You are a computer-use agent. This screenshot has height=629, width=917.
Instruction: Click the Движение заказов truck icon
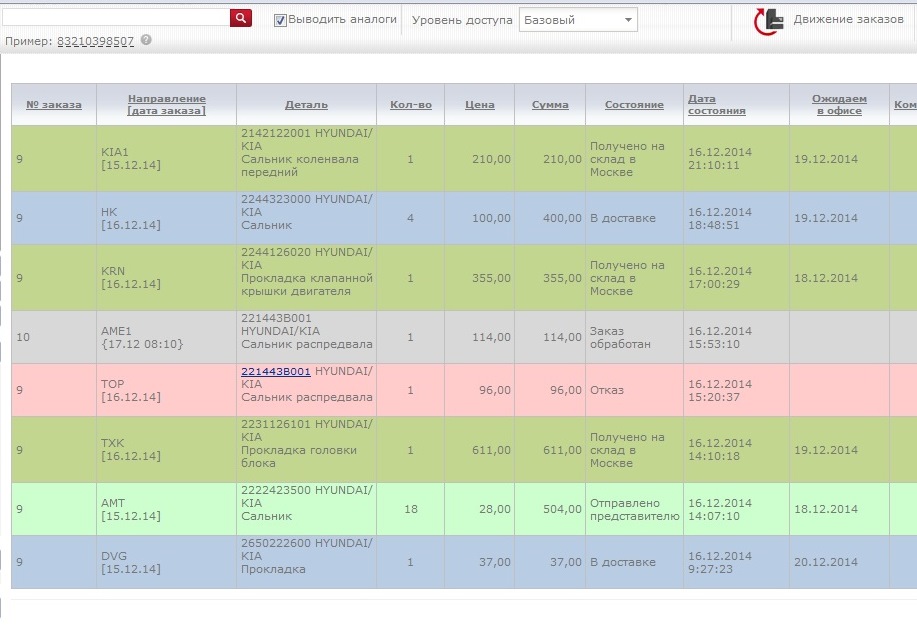768,20
